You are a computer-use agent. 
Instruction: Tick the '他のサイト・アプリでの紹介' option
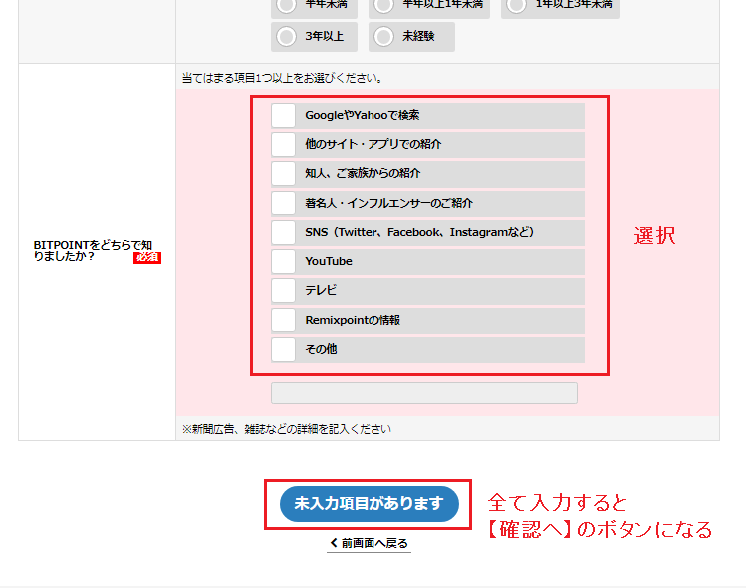284,145
